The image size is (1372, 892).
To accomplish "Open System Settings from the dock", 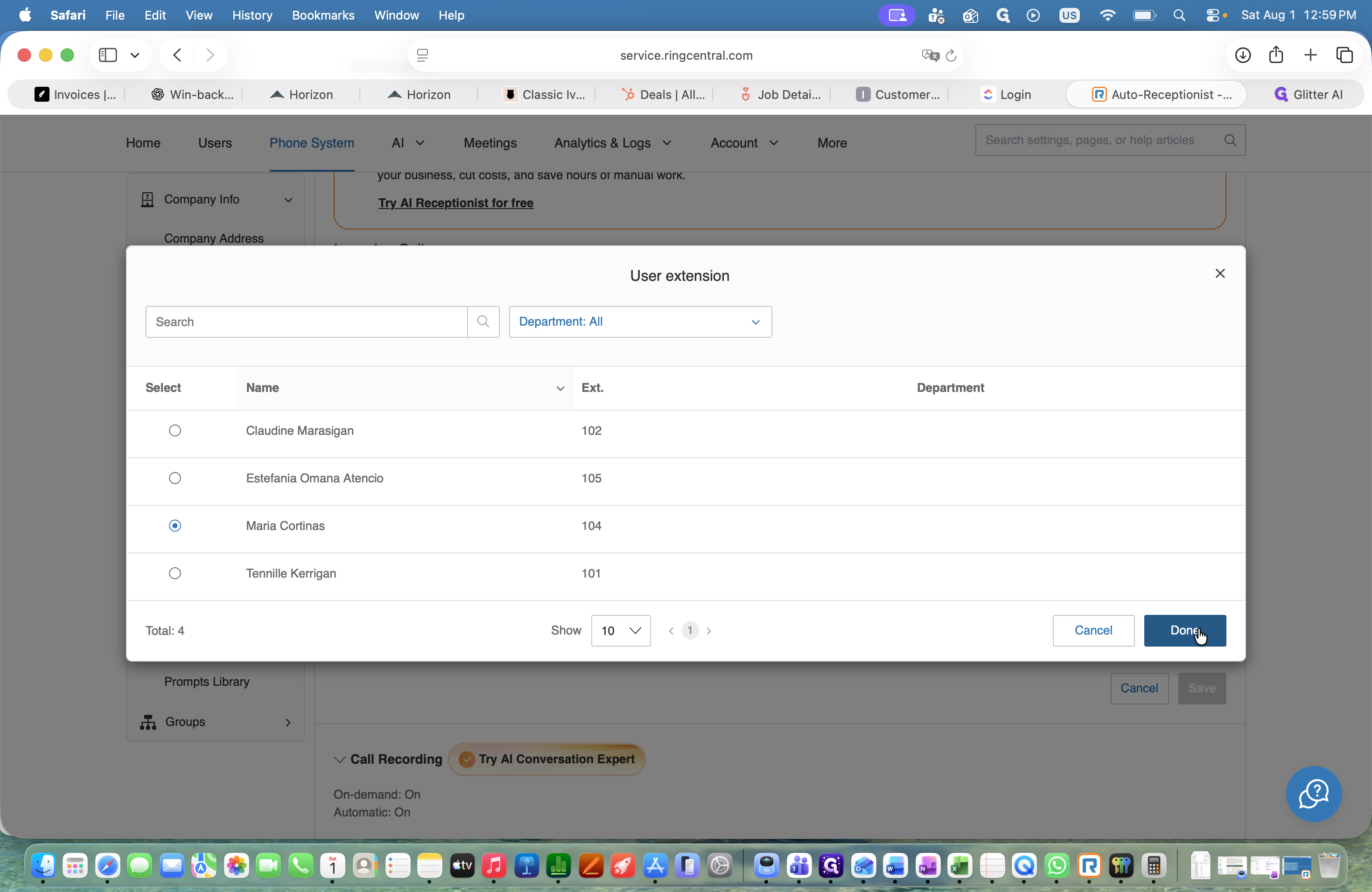I will (720, 865).
